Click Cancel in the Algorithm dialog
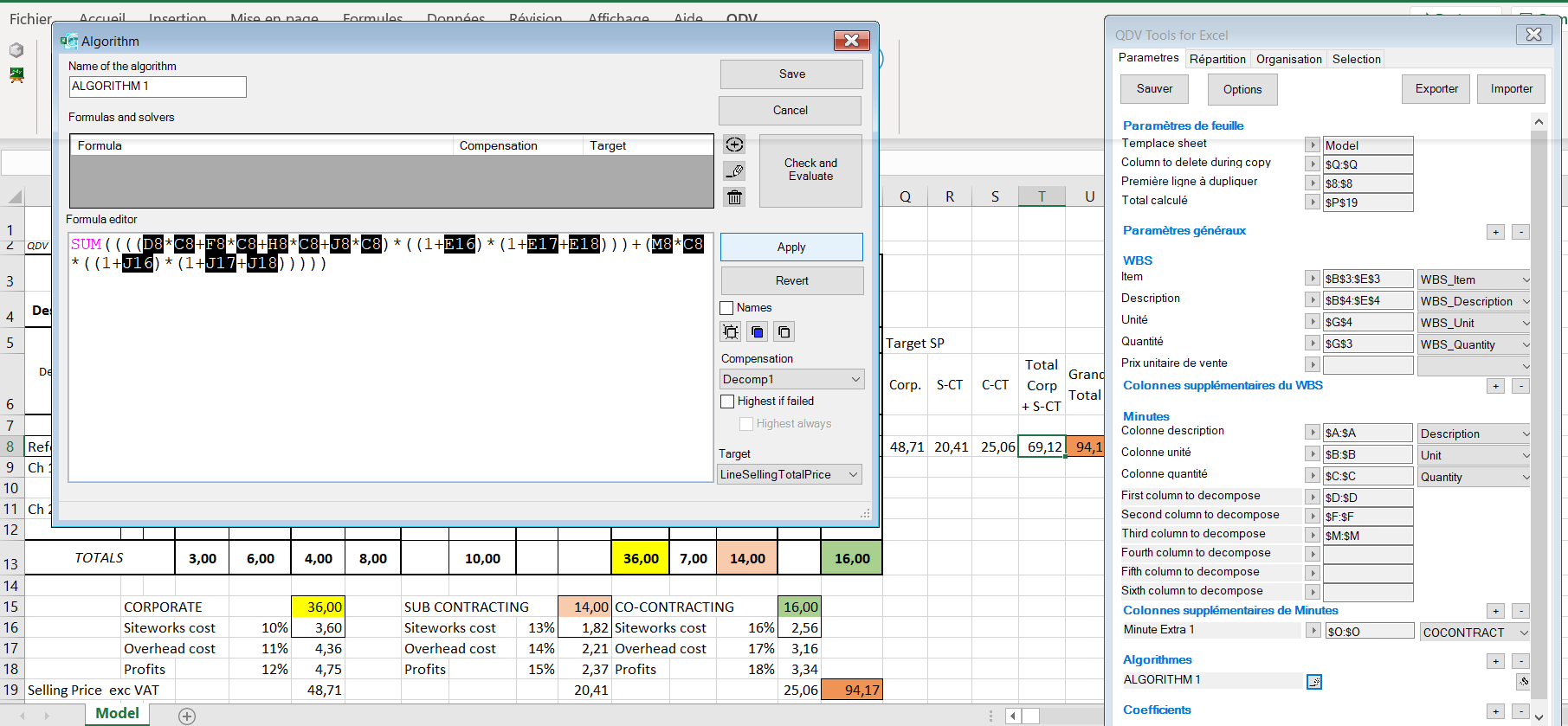The height and width of the screenshot is (726, 1568). pyautogui.click(x=790, y=111)
